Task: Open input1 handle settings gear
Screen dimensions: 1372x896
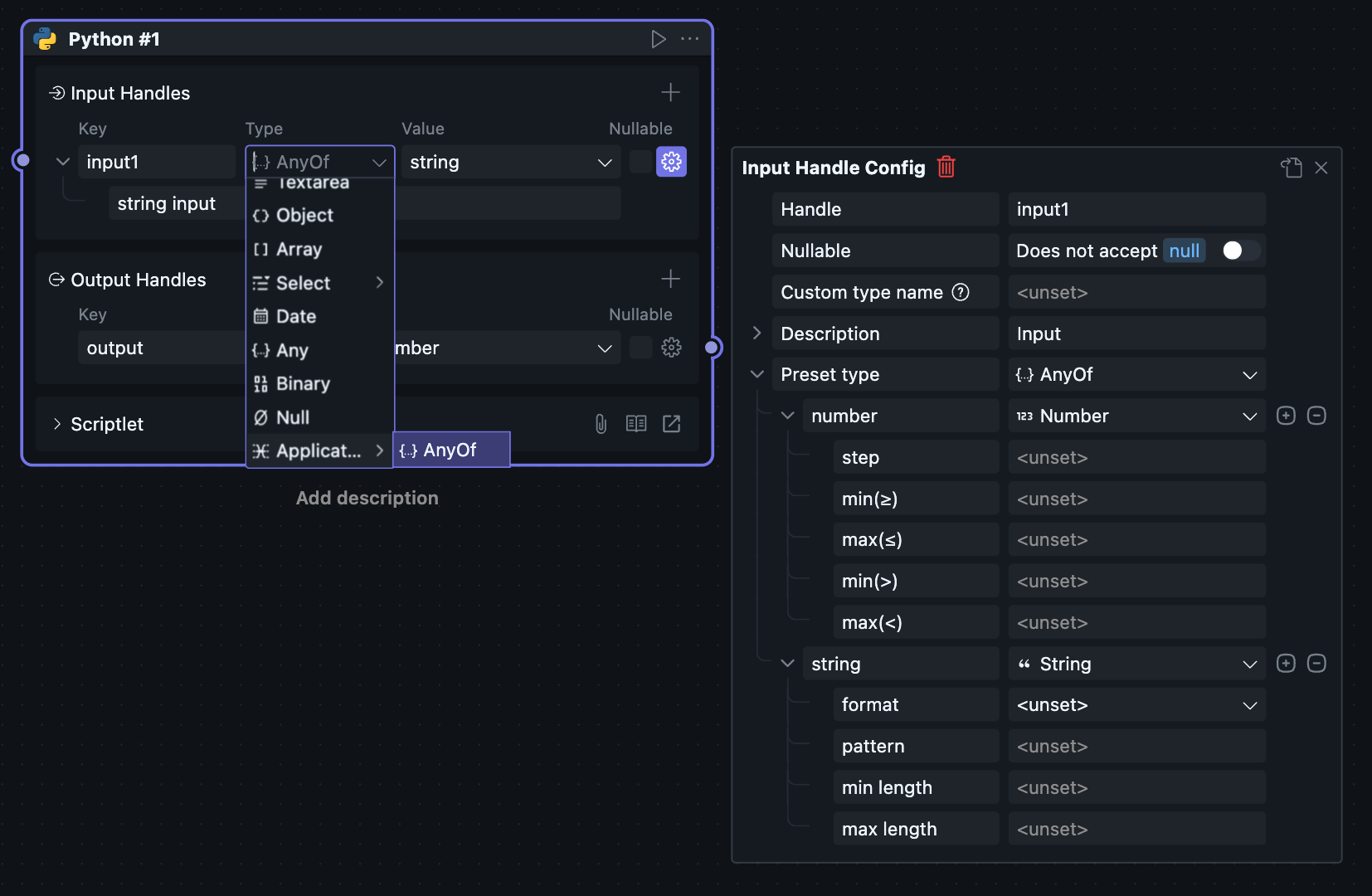Action: pyautogui.click(x=671, y=162)
